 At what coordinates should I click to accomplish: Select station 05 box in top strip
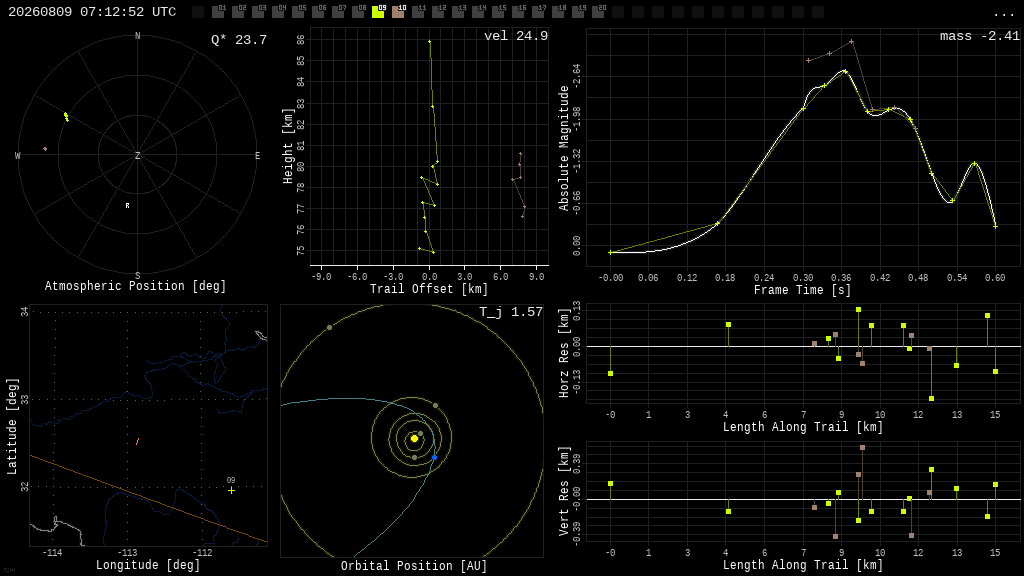pyautogui.click(x=298, y=12)
